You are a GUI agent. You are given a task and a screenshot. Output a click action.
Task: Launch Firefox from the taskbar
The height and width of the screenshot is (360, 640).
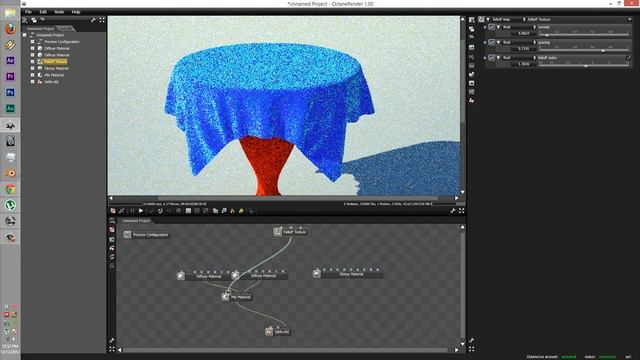tap(10, 29)
